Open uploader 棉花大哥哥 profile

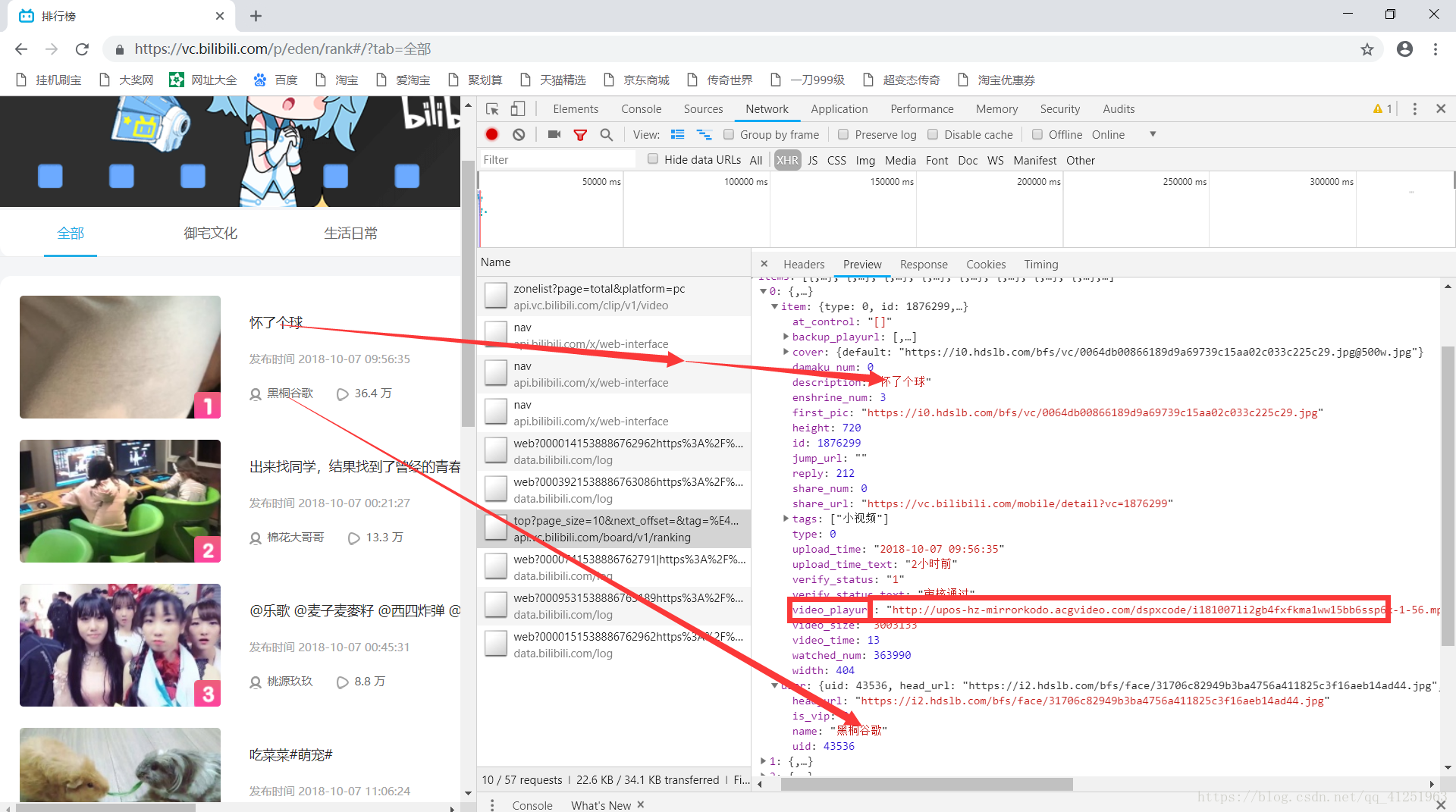coord(296,538)
